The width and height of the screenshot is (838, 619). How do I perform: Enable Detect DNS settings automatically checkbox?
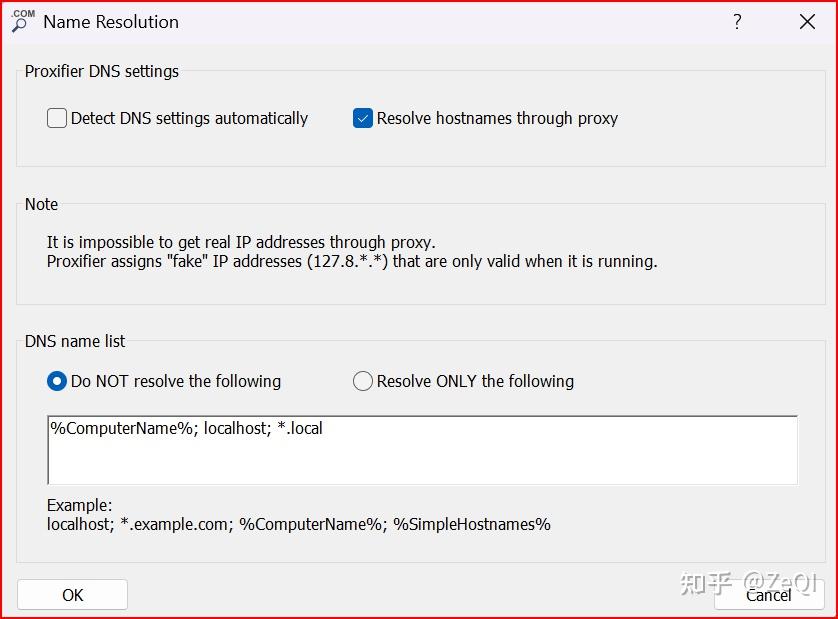pos(57,118)
